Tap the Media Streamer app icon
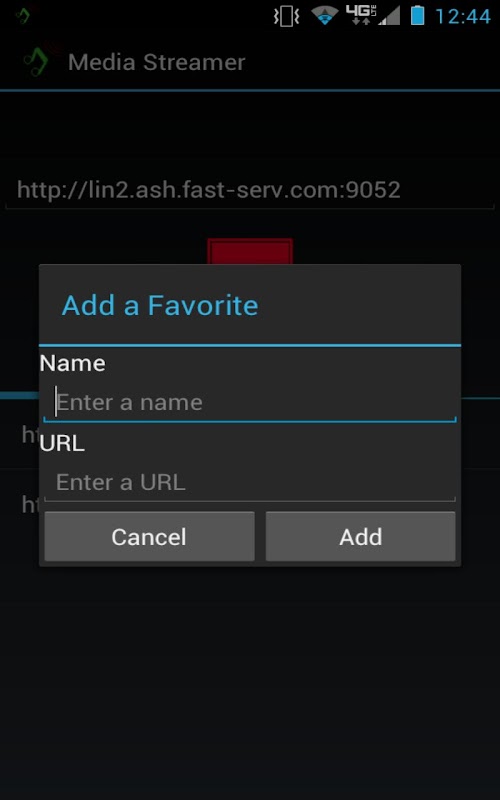 (37, 61)
